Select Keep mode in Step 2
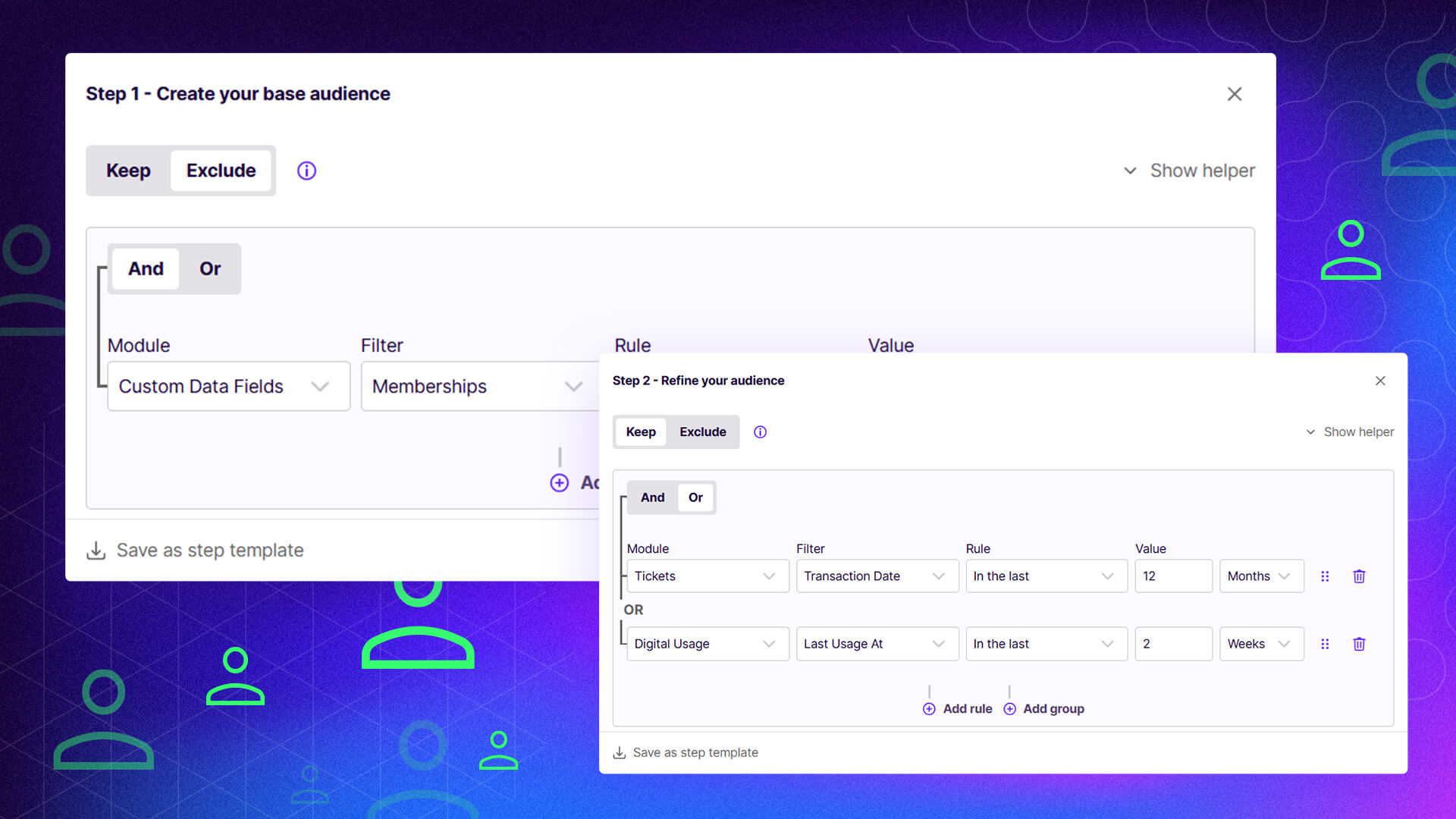Screen dimensions: 1456x819 [x=641, y=431]
